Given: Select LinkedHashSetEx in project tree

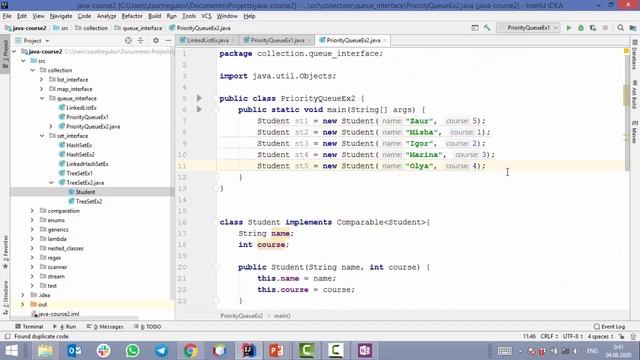Looking at the screenshot, I should click(x=87, y=164).
